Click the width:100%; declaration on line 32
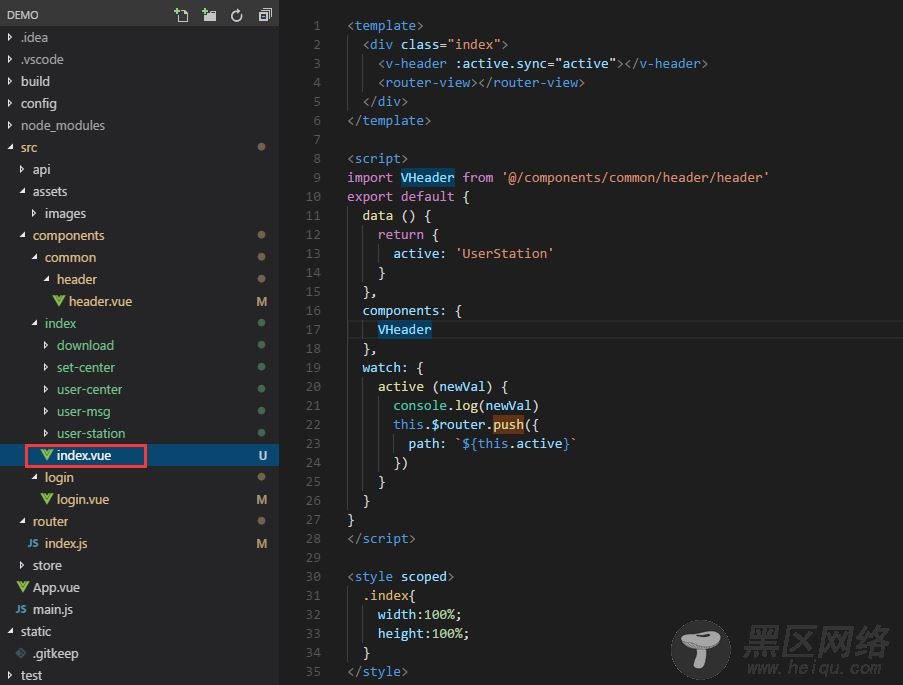The width and height of the screenshot is (903, 685). [419, 615]
